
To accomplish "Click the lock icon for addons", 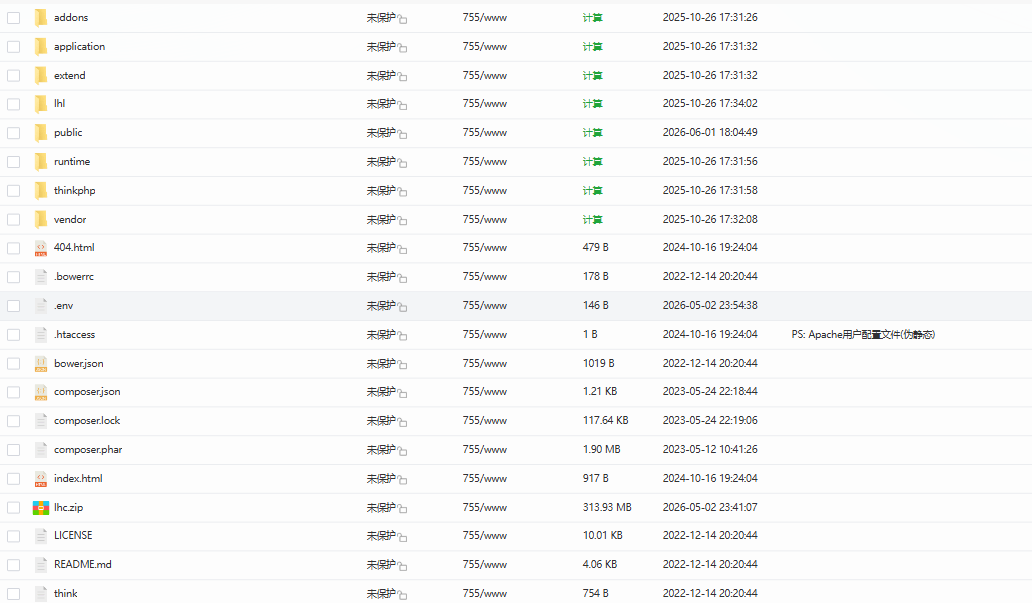I will click(402, 19).
